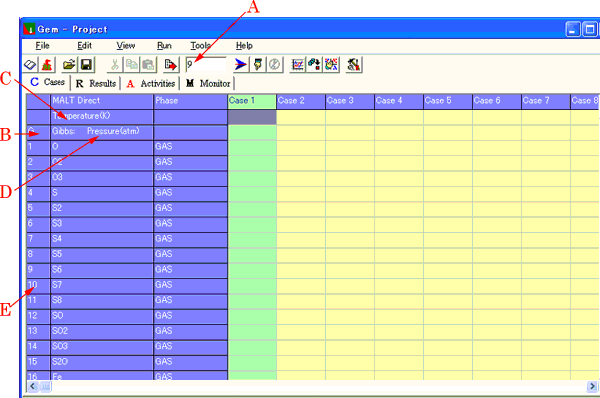The width and height of the screenshot is (600, 398).
Task: Click the blue arrow run icon
Action: coord(240,64)
